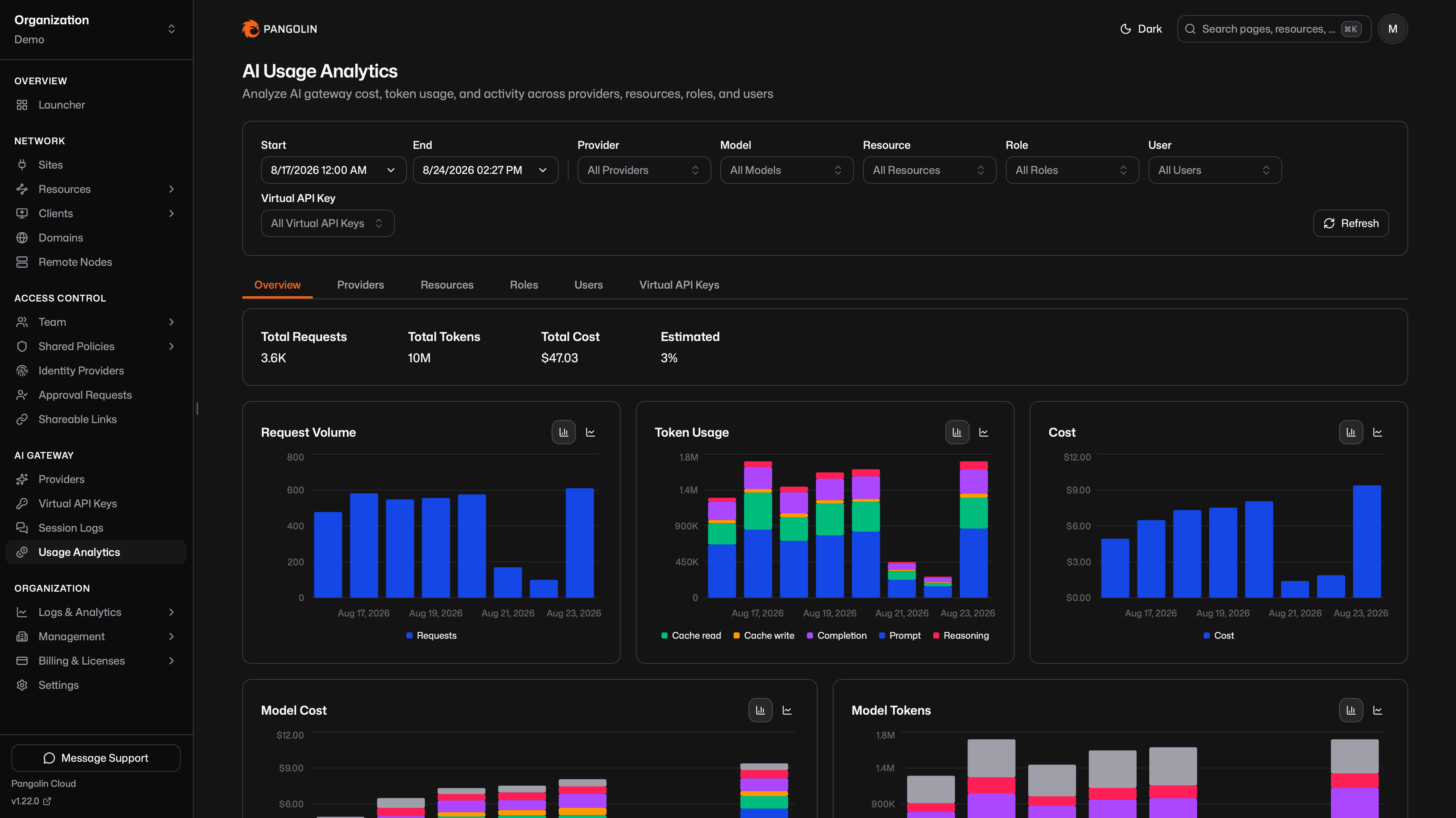This screenshot has width=1456, height=818.
Task: Click the Usage Analytics pie chart icon
Action: click(22, 552)
